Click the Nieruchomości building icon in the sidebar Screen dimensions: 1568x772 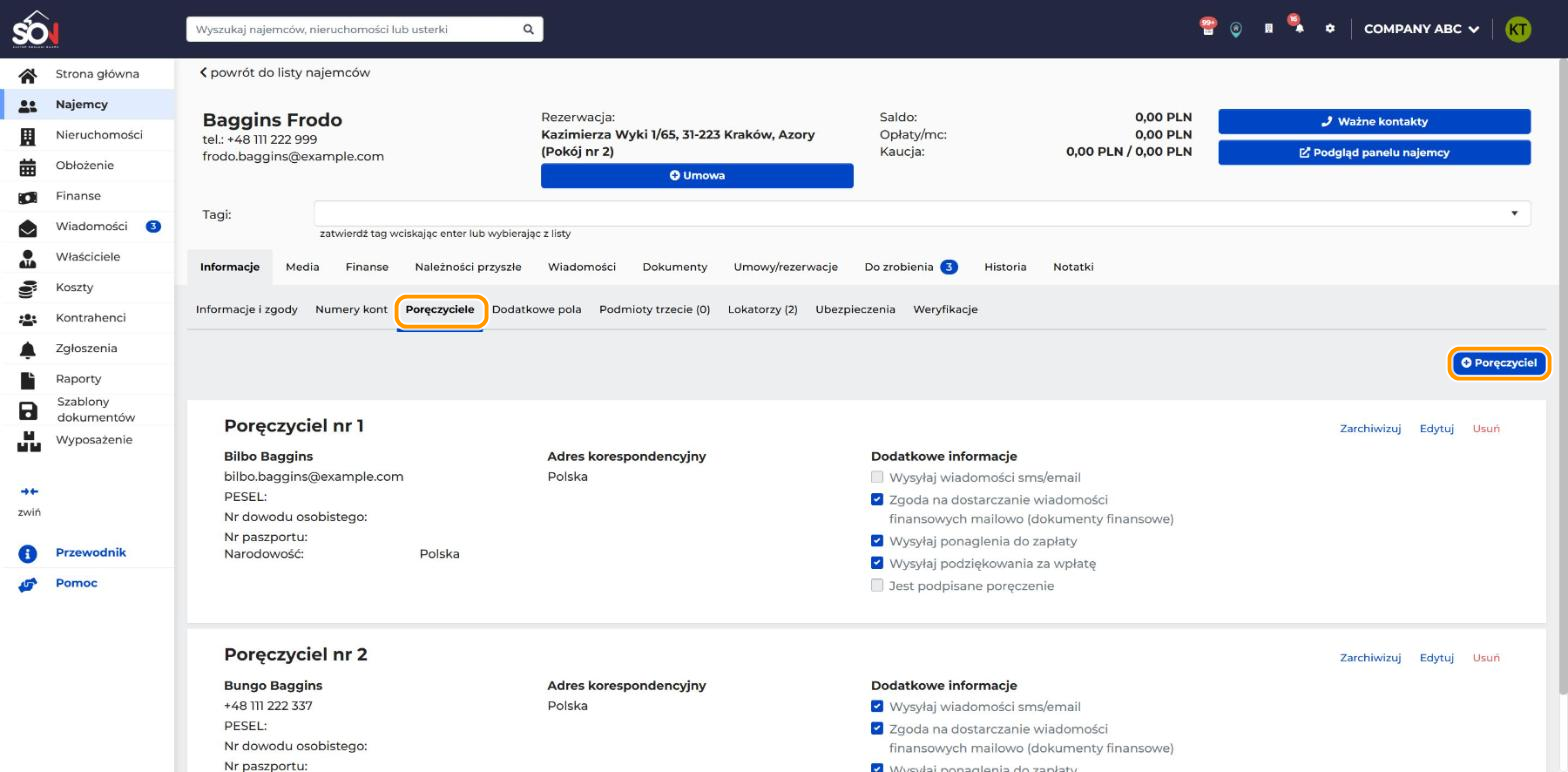point(28,136)
